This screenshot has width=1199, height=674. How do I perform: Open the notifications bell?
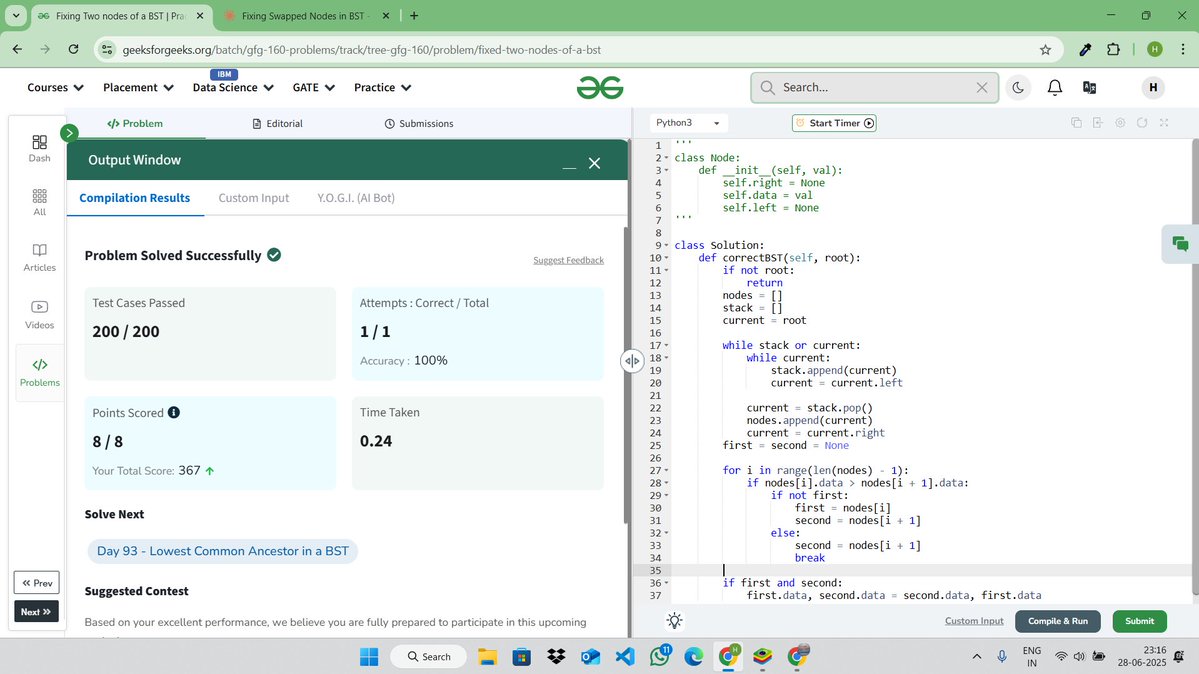(1054, 87)
